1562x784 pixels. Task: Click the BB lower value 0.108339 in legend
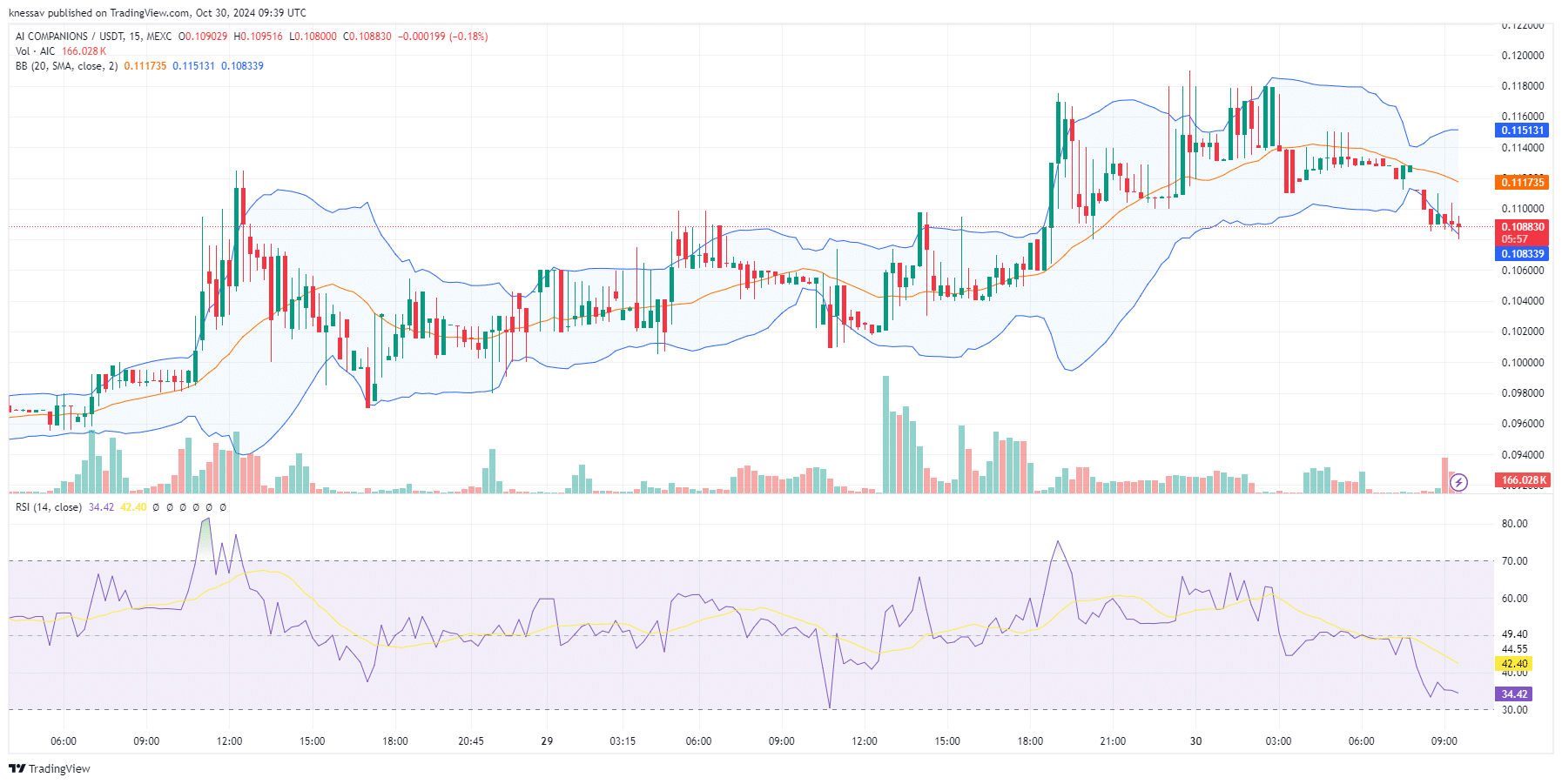[242, 66]
